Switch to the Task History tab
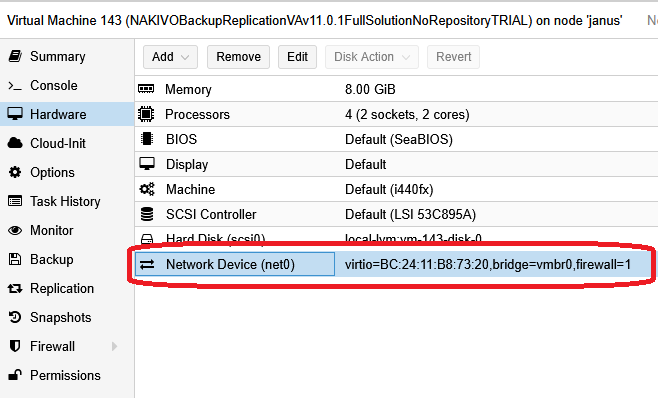This screenshot has width=658, height=398. 67,202
